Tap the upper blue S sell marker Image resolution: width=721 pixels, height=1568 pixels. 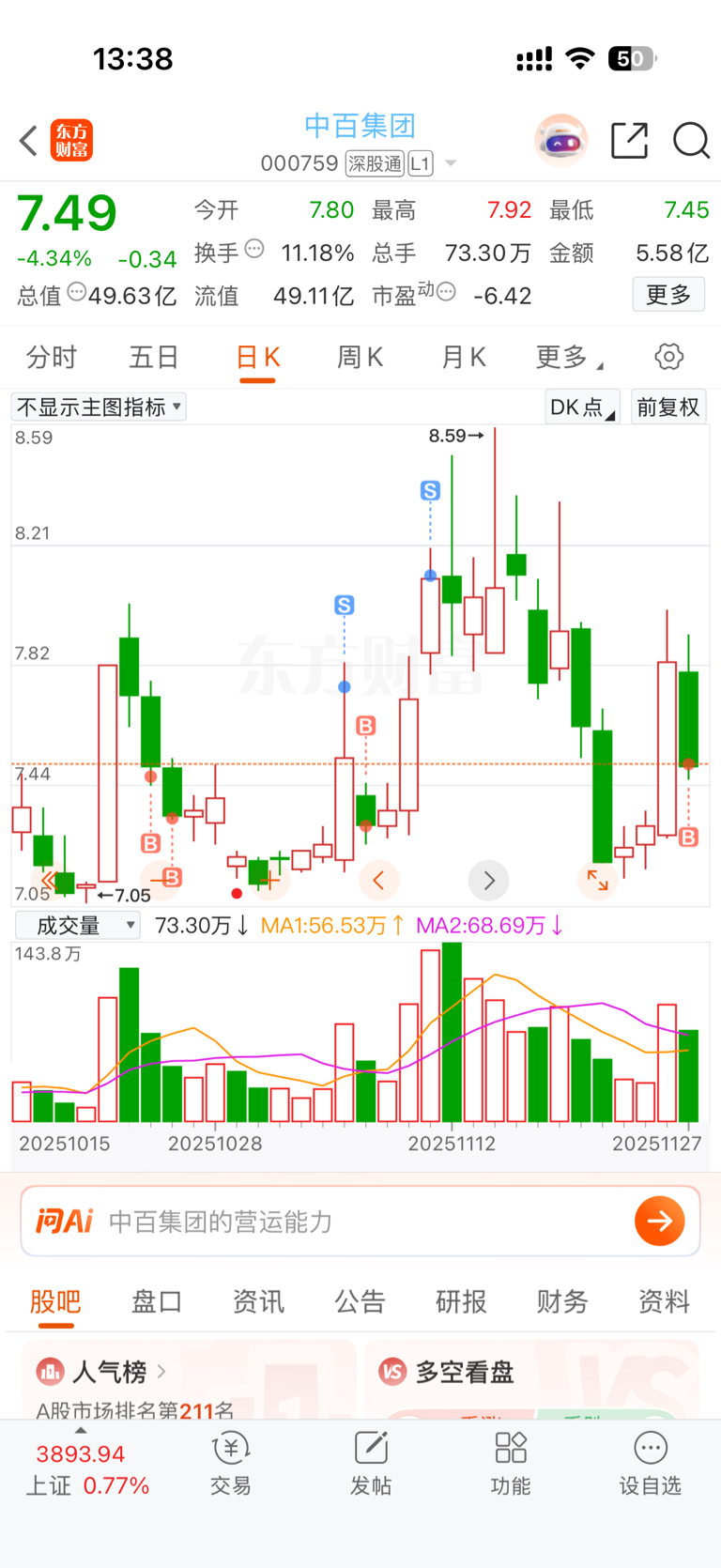click(x=430, y=490)
